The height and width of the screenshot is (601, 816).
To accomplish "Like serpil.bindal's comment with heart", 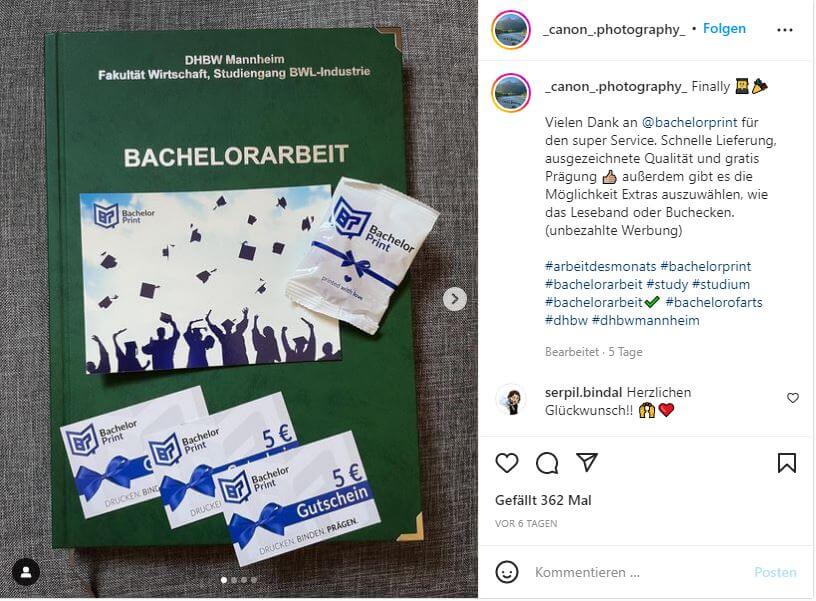I will pos(792,398).
